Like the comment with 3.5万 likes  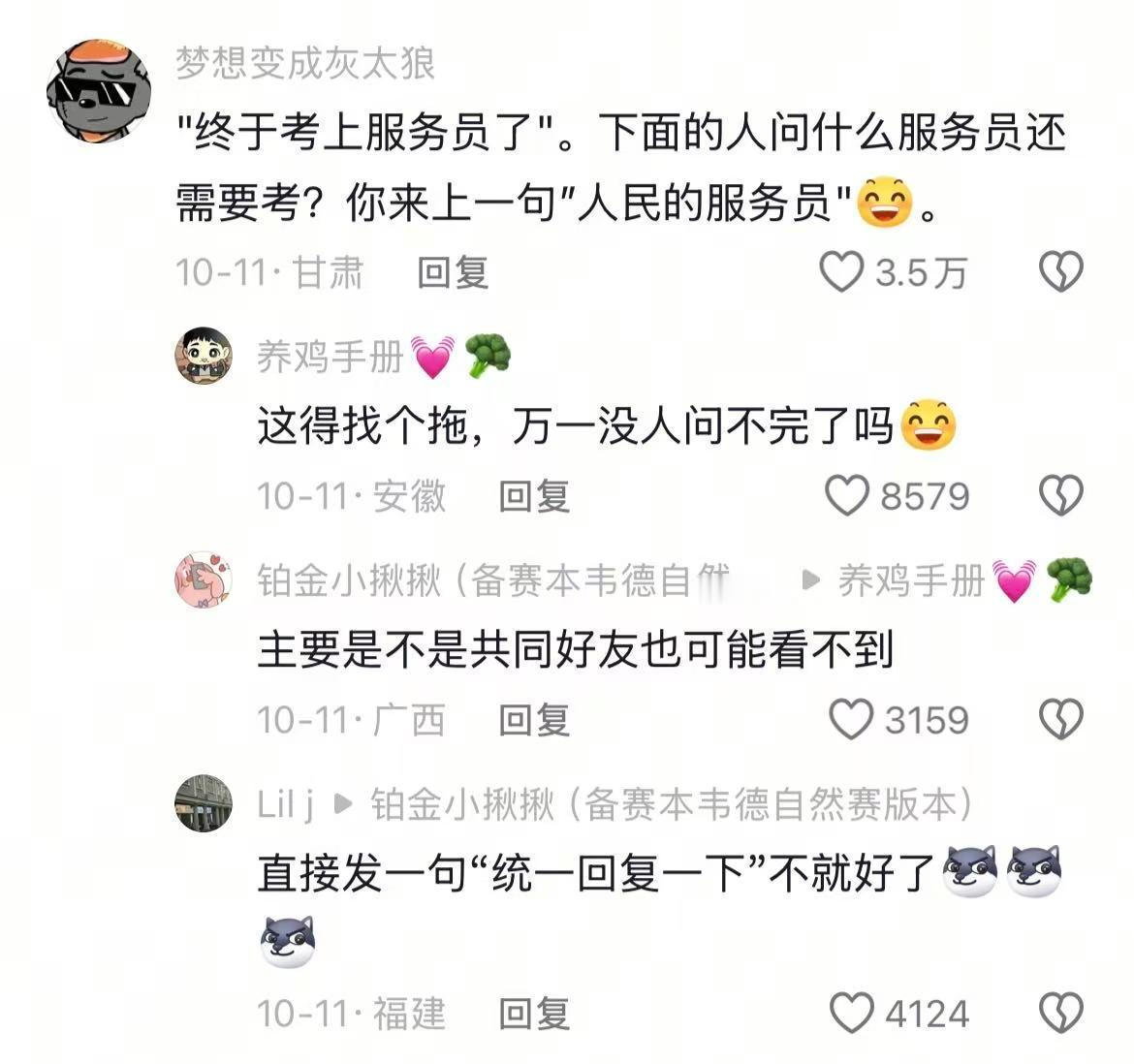tap(841, 271)
